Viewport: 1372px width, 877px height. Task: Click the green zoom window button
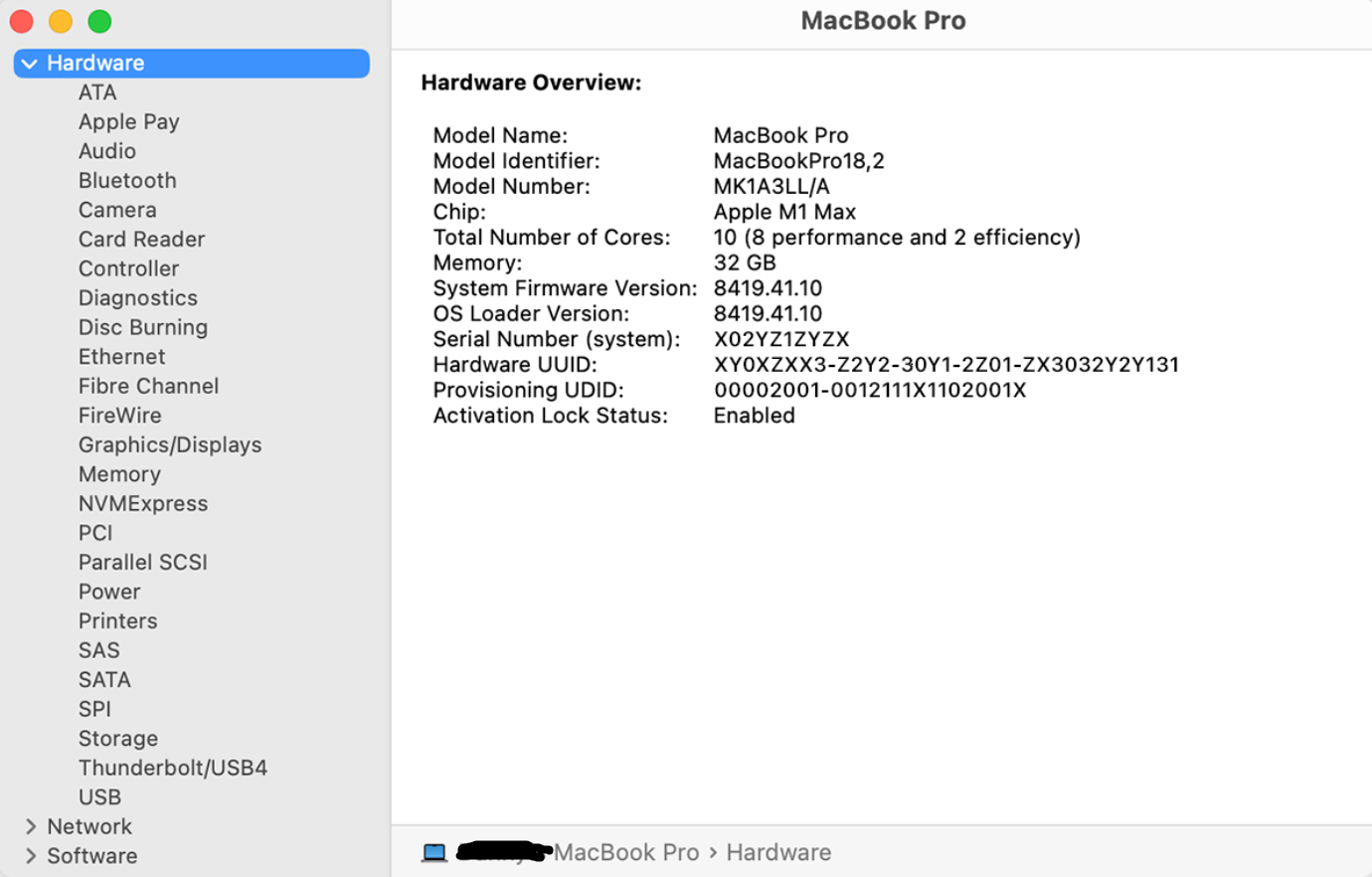coord(99,21)
